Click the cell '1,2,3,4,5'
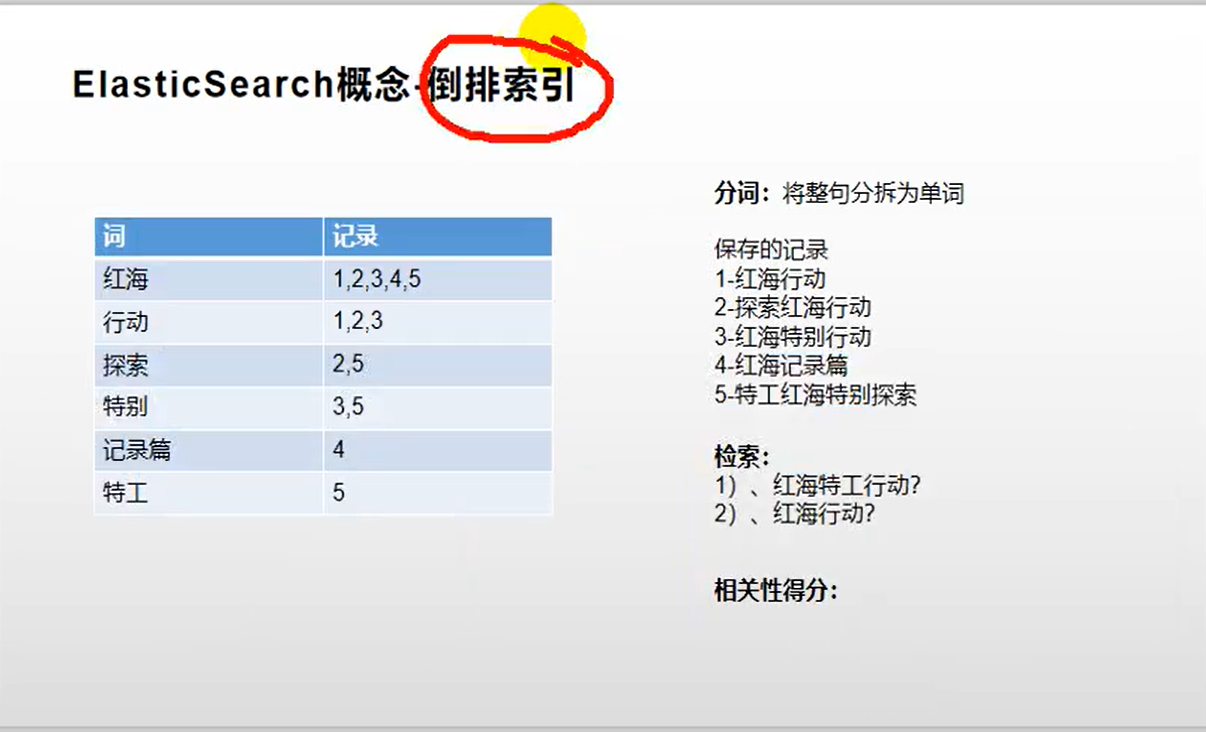Screen dimensions: 1206x732 click(x=438, y=279)
